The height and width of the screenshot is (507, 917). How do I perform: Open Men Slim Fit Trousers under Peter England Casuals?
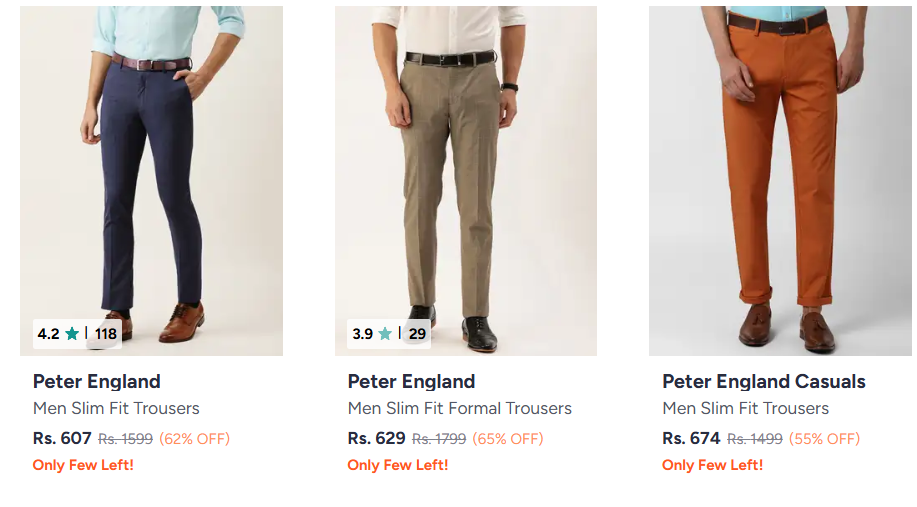click(745, 408)
